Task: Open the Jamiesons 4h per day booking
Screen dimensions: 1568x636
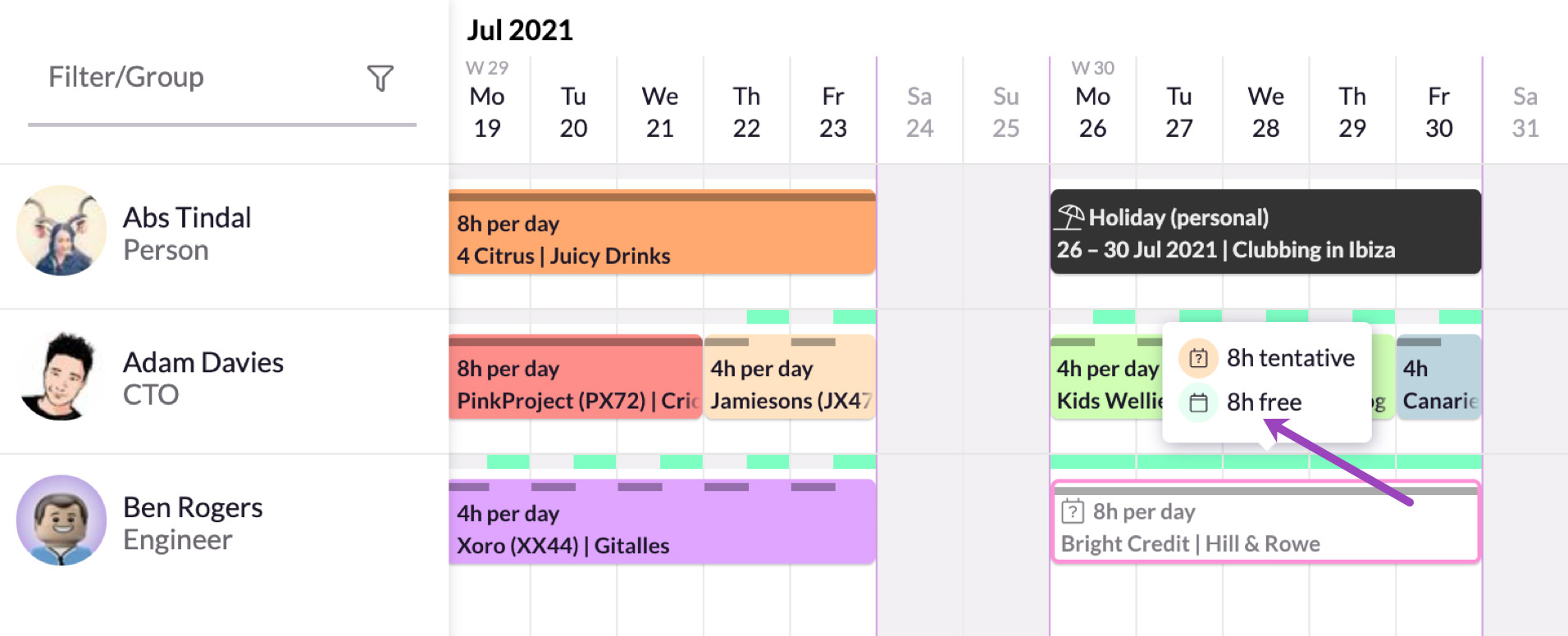Action: pyautogui.click(x=790, y=377)
